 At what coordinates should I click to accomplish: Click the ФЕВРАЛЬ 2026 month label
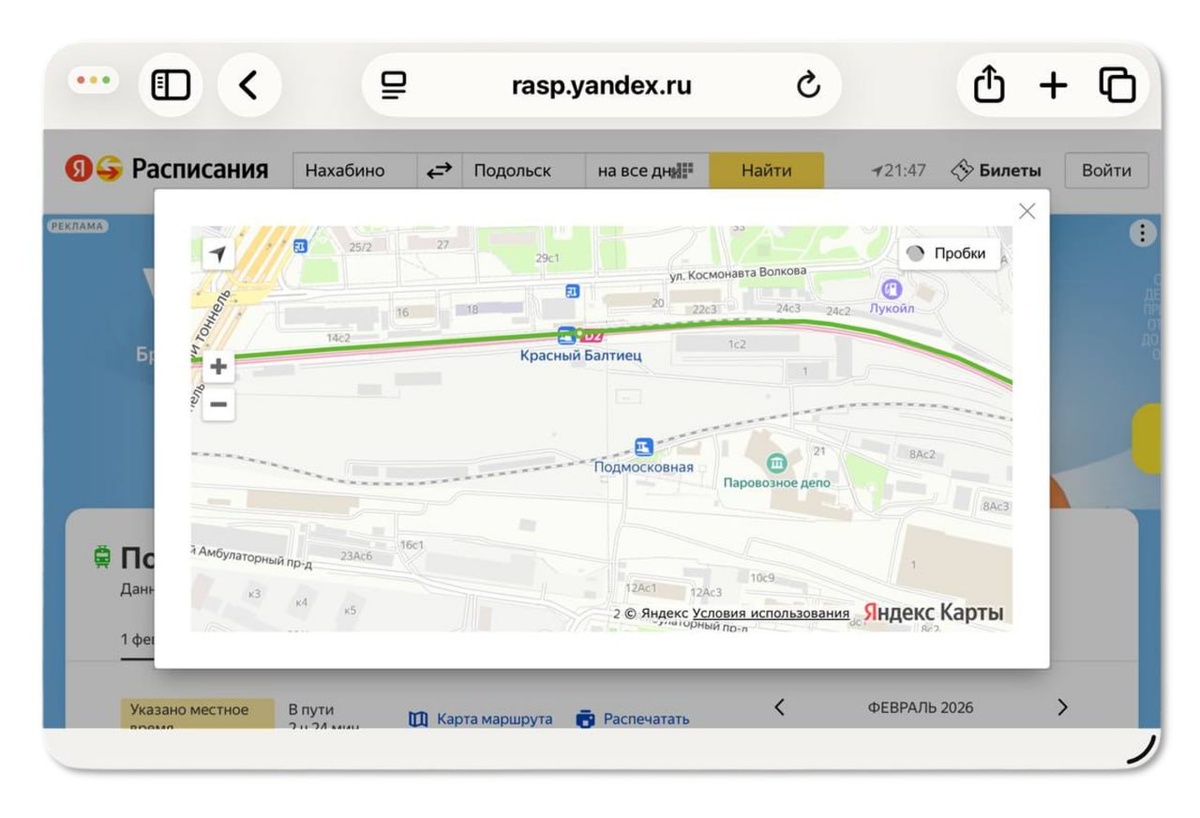[920, 708]
